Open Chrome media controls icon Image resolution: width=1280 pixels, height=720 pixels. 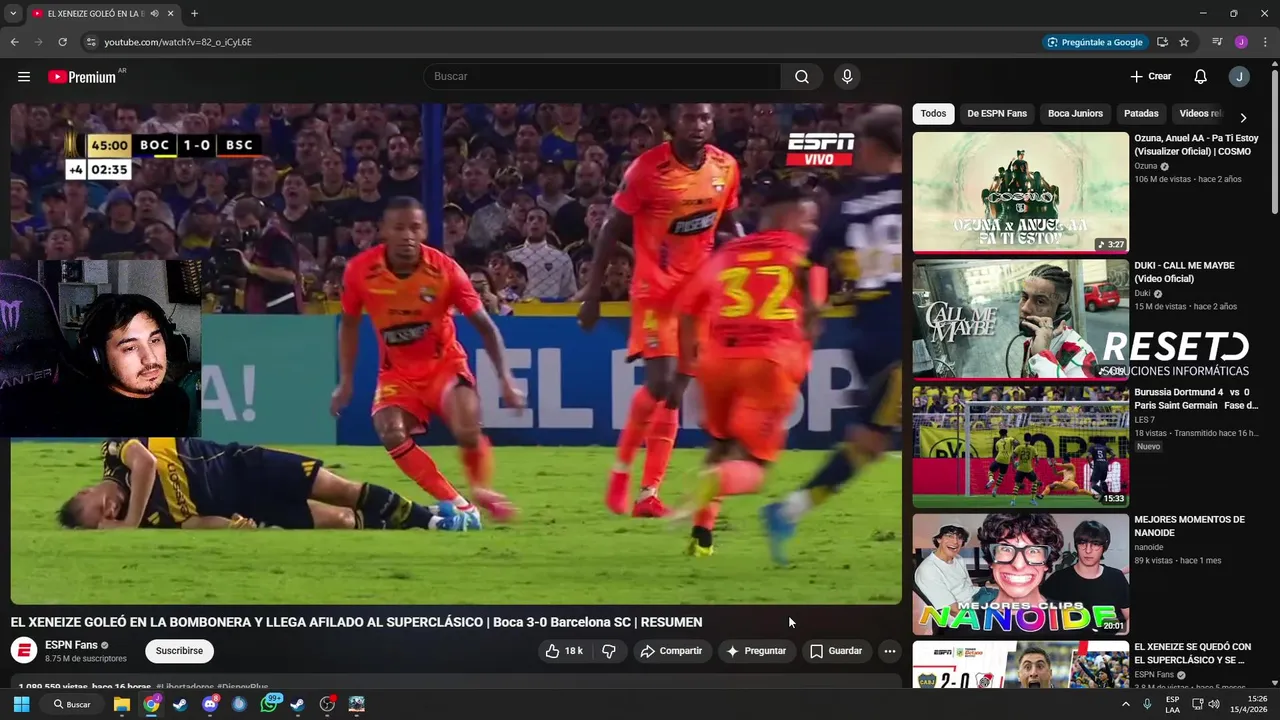1217,42
